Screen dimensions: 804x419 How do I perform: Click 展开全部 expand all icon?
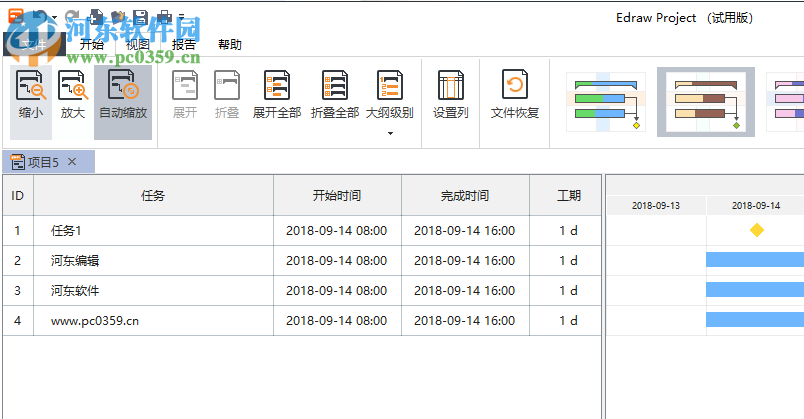click(x=277, y=85)
